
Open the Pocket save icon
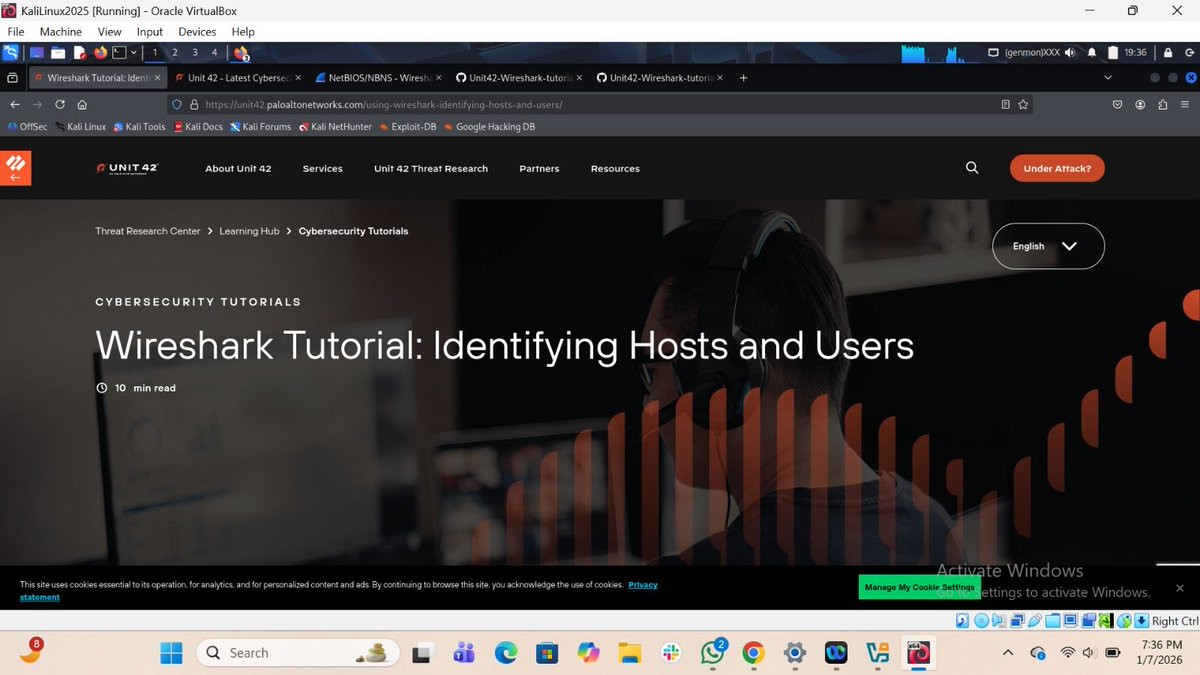[1118, 104]
